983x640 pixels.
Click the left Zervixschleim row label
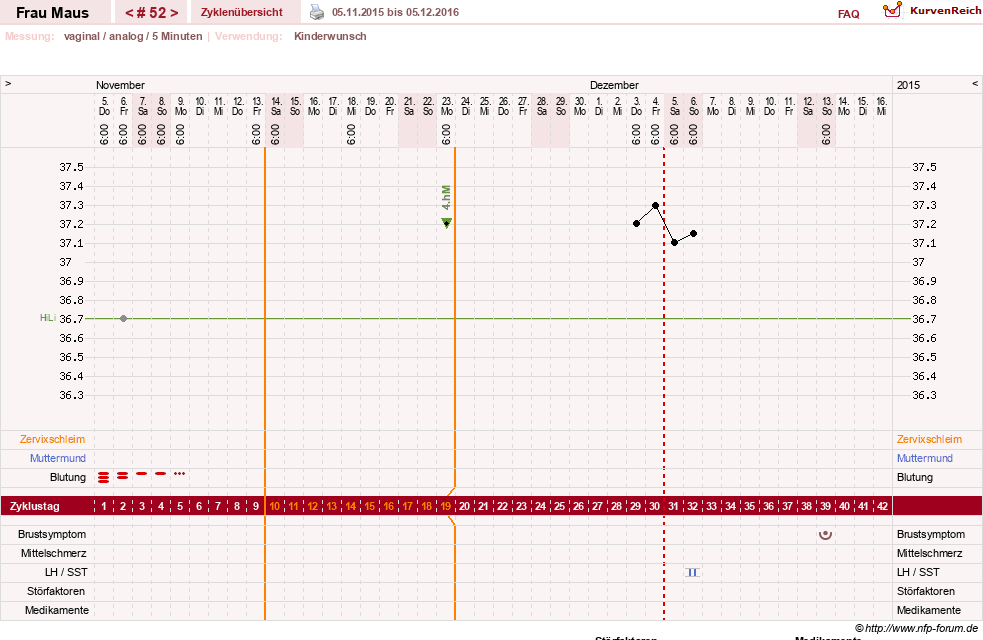coord(52,439)
